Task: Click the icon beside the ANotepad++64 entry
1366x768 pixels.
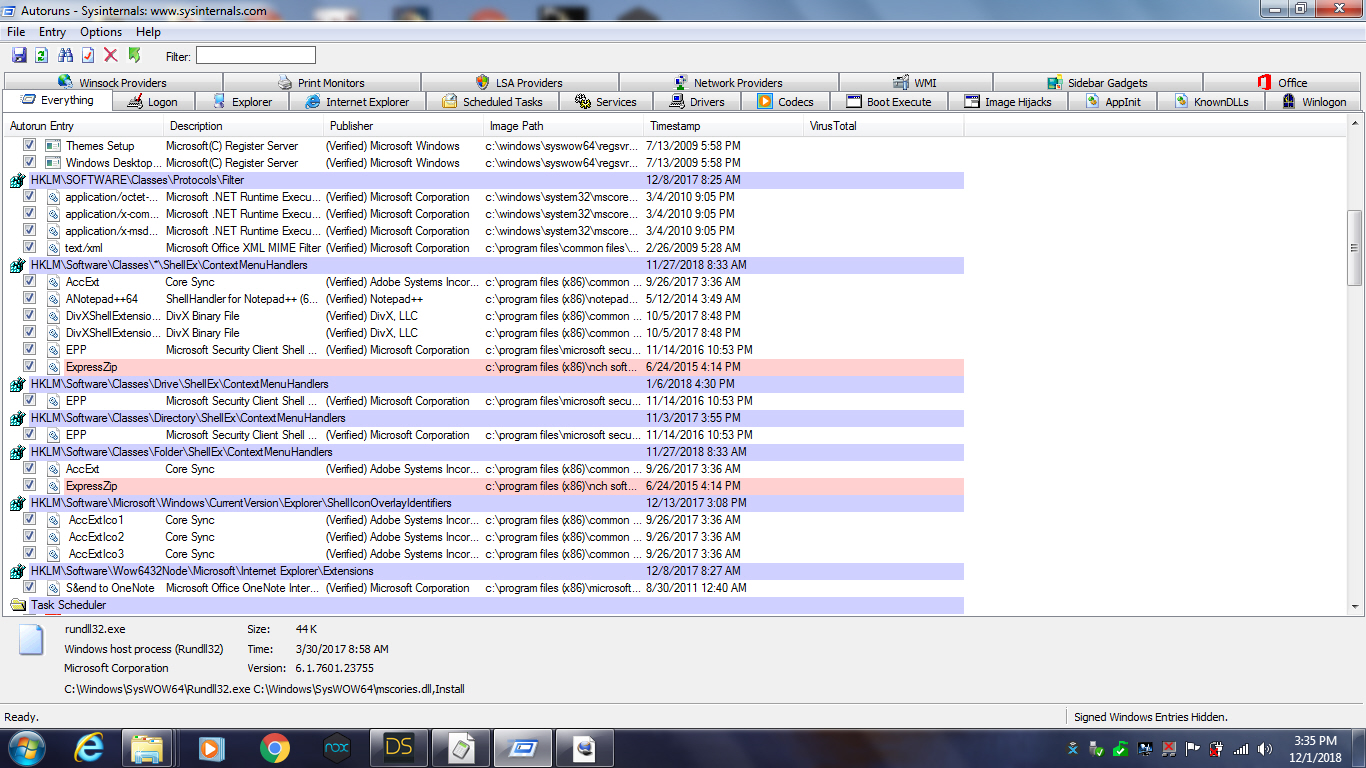Action: pos(54,299)
